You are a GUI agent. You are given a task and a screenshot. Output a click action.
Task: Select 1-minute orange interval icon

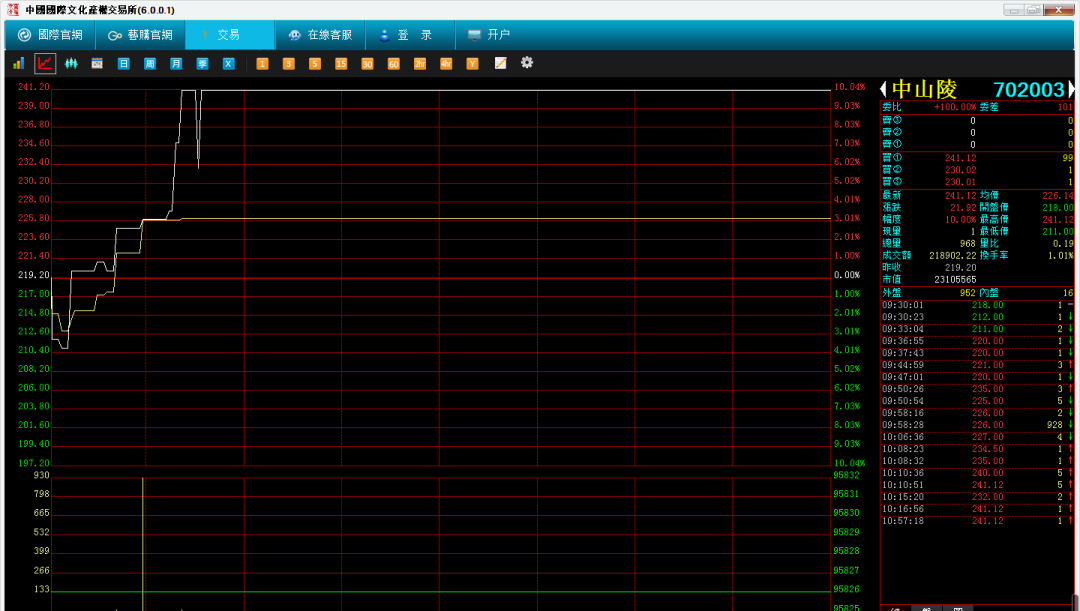(262, 63)
